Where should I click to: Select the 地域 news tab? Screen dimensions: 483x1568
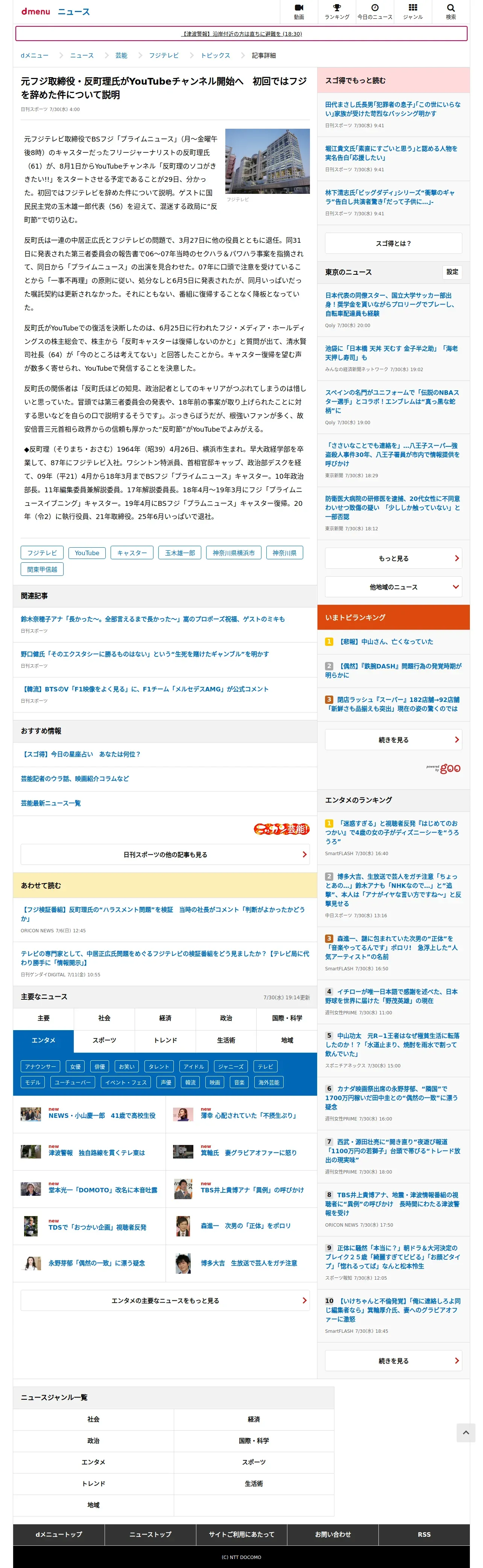(287, 1041)
